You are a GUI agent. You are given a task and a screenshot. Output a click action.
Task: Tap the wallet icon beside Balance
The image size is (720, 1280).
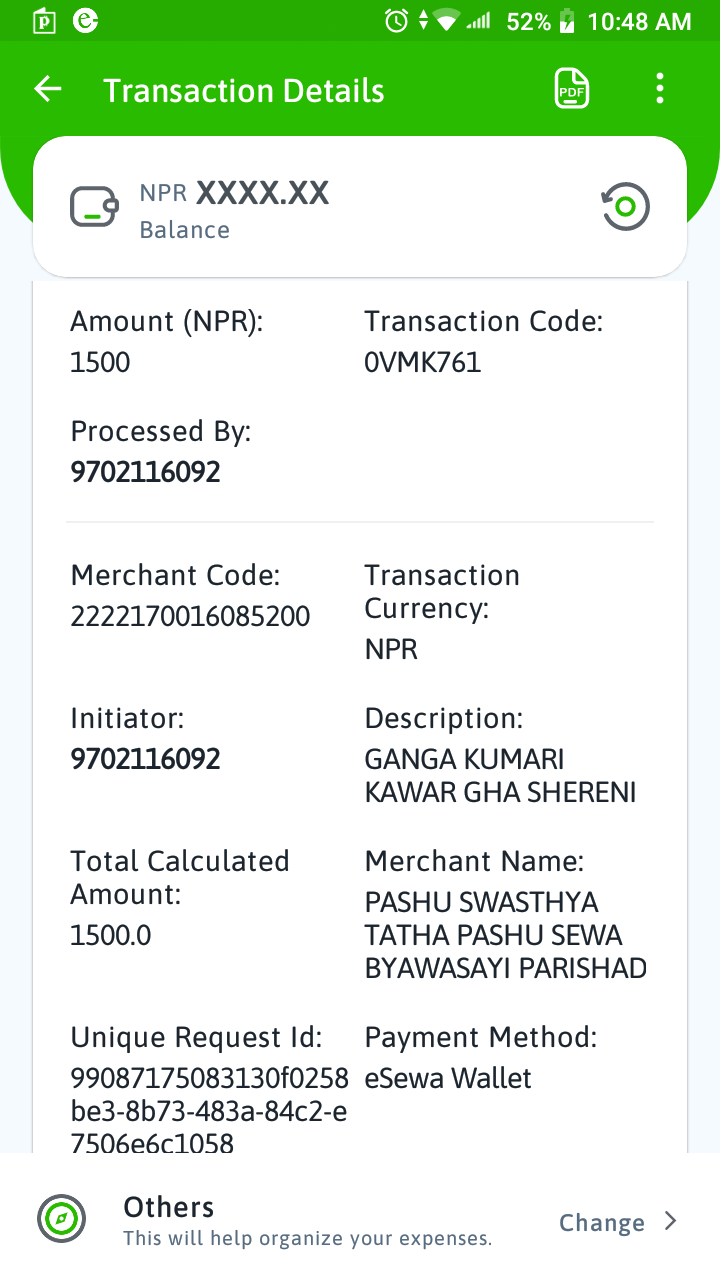[94, 207]
